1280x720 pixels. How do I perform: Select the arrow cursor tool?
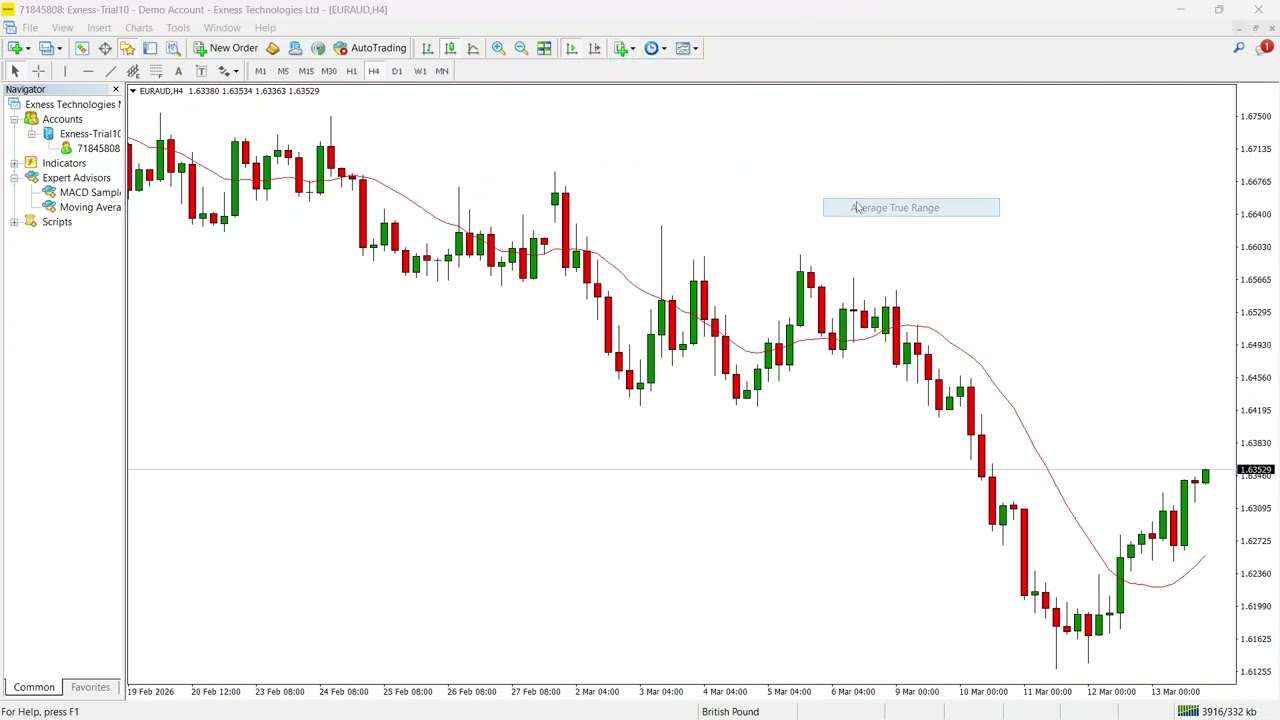(x=15, y=71)
